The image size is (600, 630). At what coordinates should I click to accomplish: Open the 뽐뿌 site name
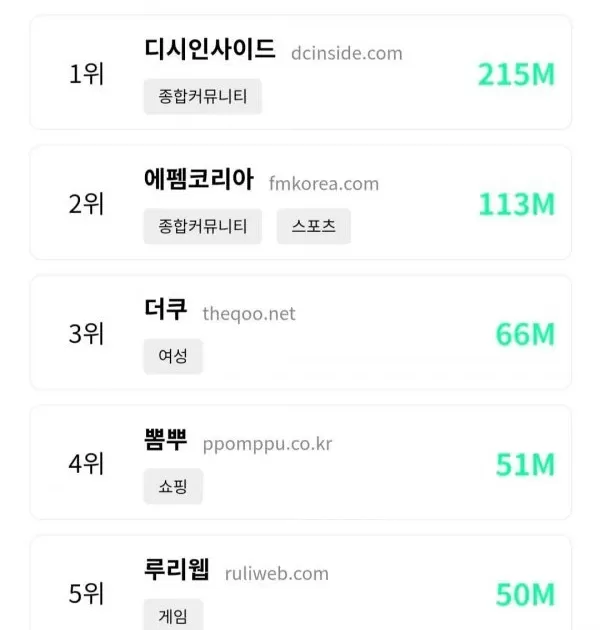pyautogui.click(x=166, y=439)
